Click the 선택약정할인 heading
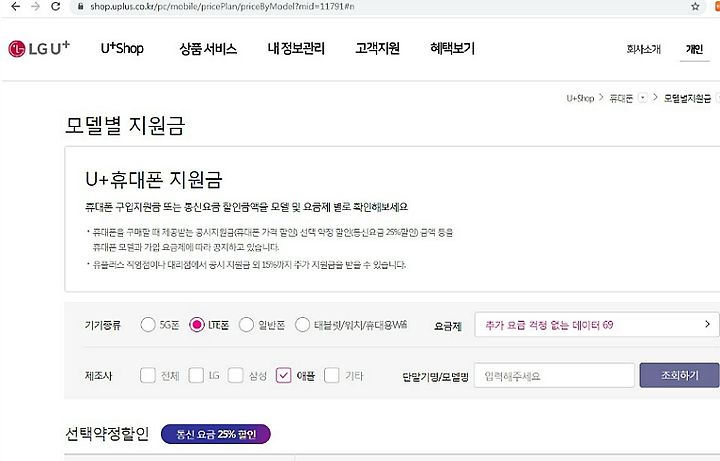 point(107,434)
